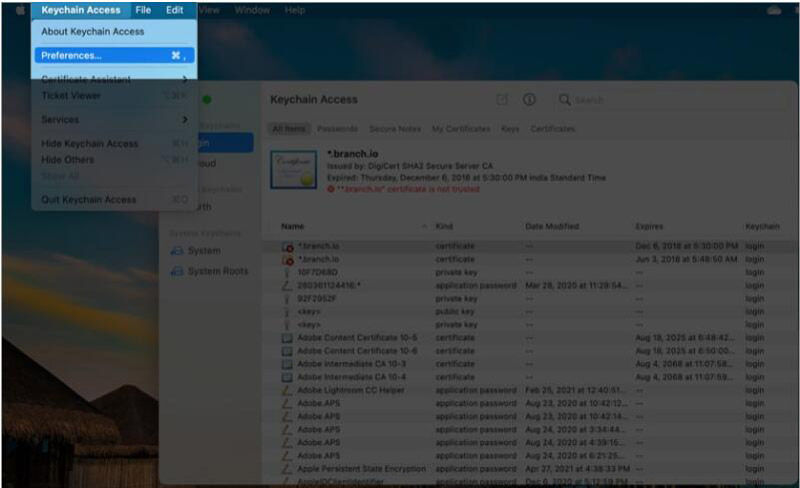800x488 pixels.
Task: Click the key icon of the public key row
Action: [287, 312]
